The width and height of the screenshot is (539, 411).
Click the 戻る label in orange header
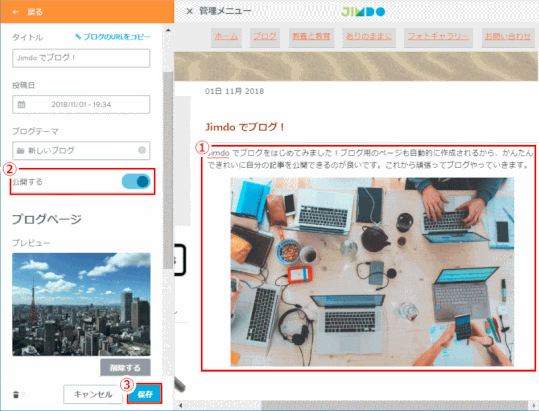pyautogui.click(x=35, y=12)
